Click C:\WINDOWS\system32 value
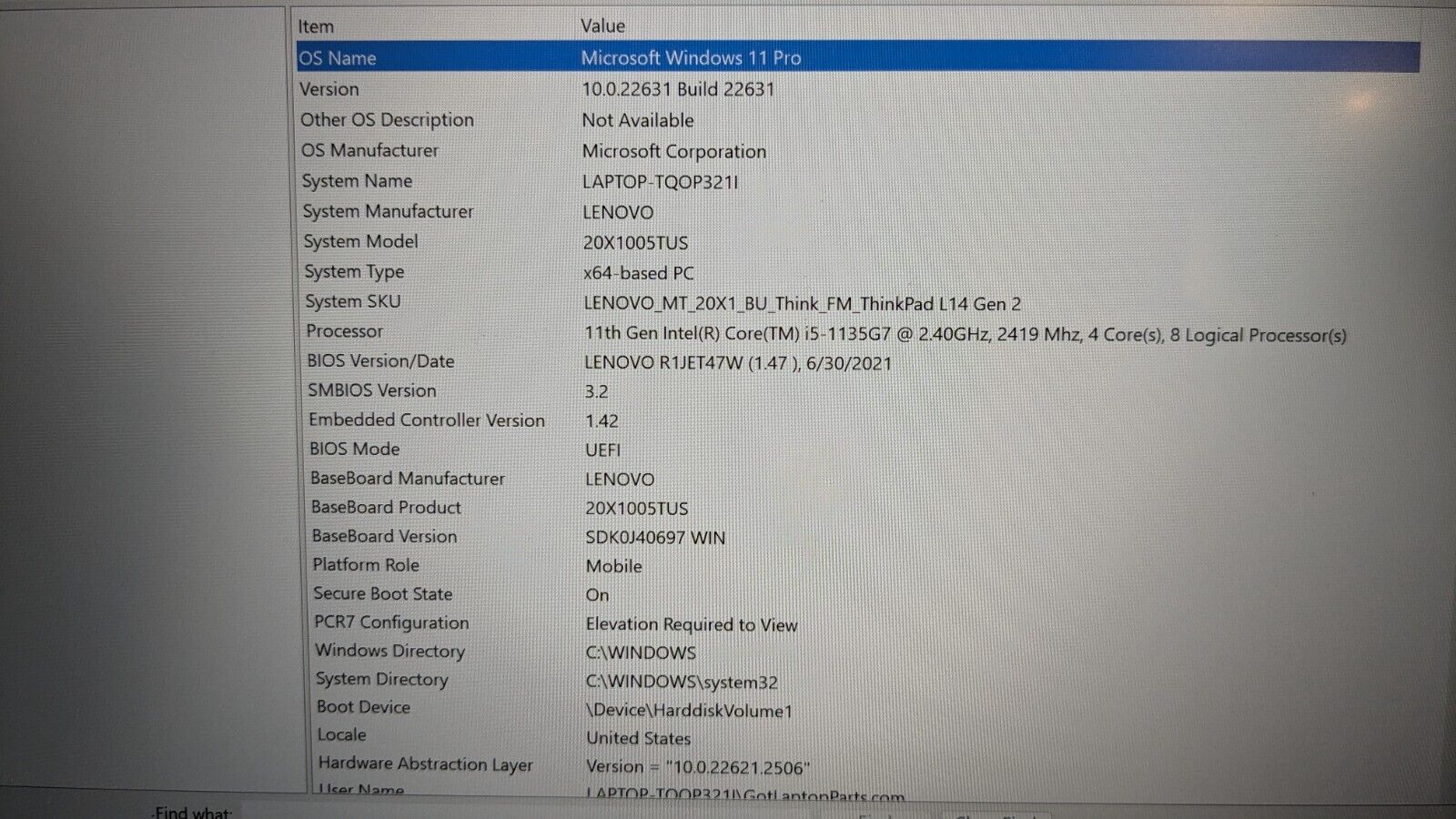 682,682
